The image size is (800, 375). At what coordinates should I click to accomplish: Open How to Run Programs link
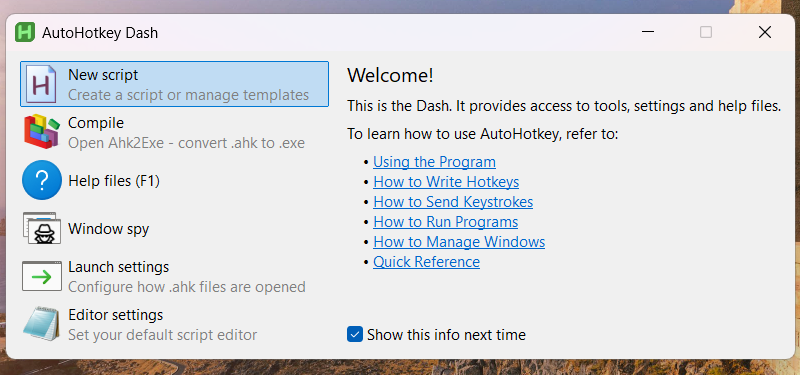(445, 222)
